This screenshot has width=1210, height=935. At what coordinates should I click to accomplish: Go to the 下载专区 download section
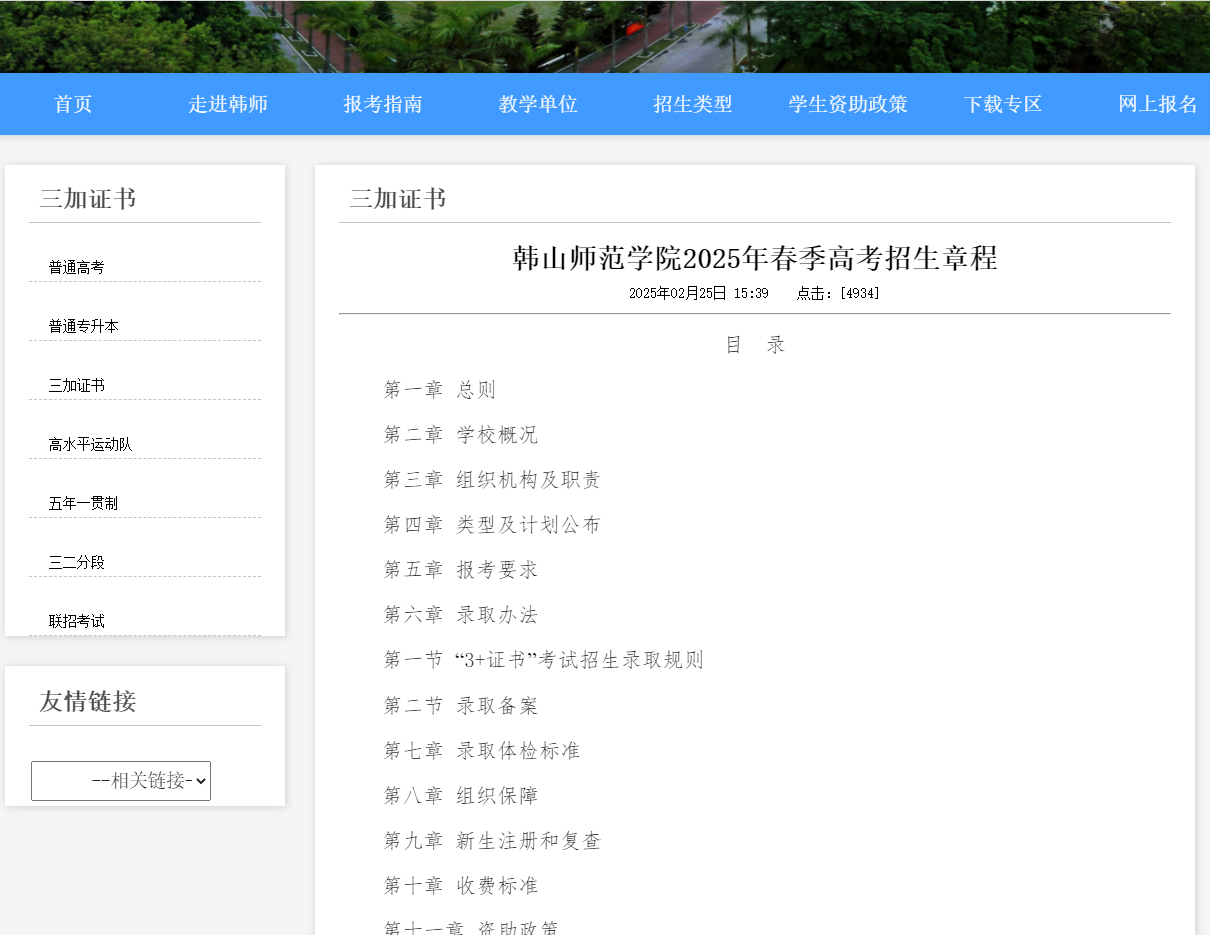point(1003,103)
